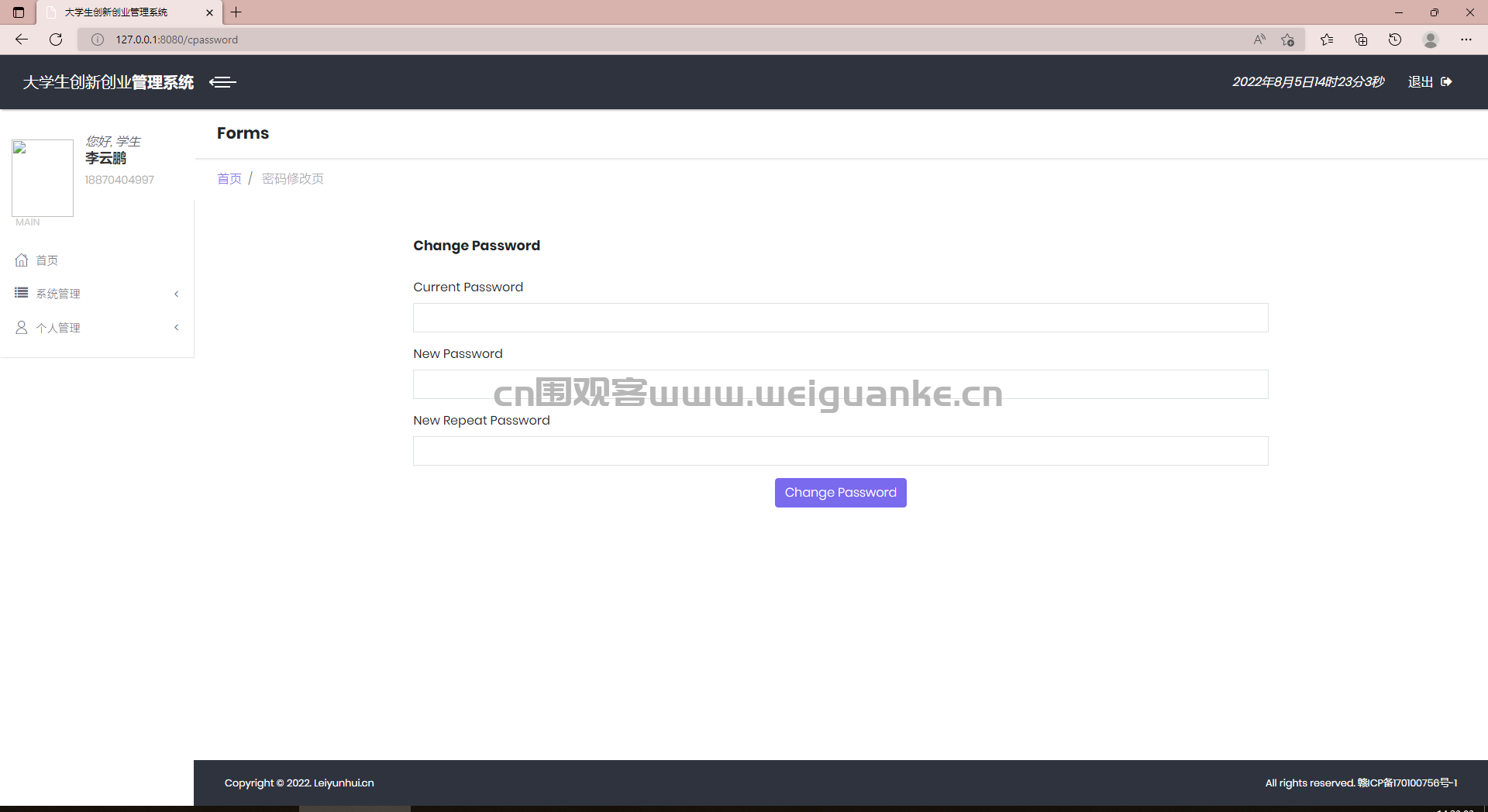Expand the 系统管理 menu chevron

pyautogui.click(x=177, y=294)
